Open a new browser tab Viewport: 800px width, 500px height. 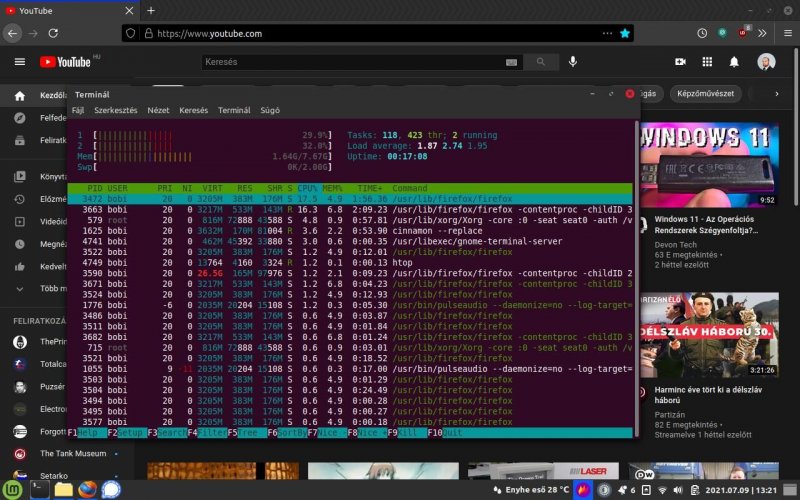[151, 10]
